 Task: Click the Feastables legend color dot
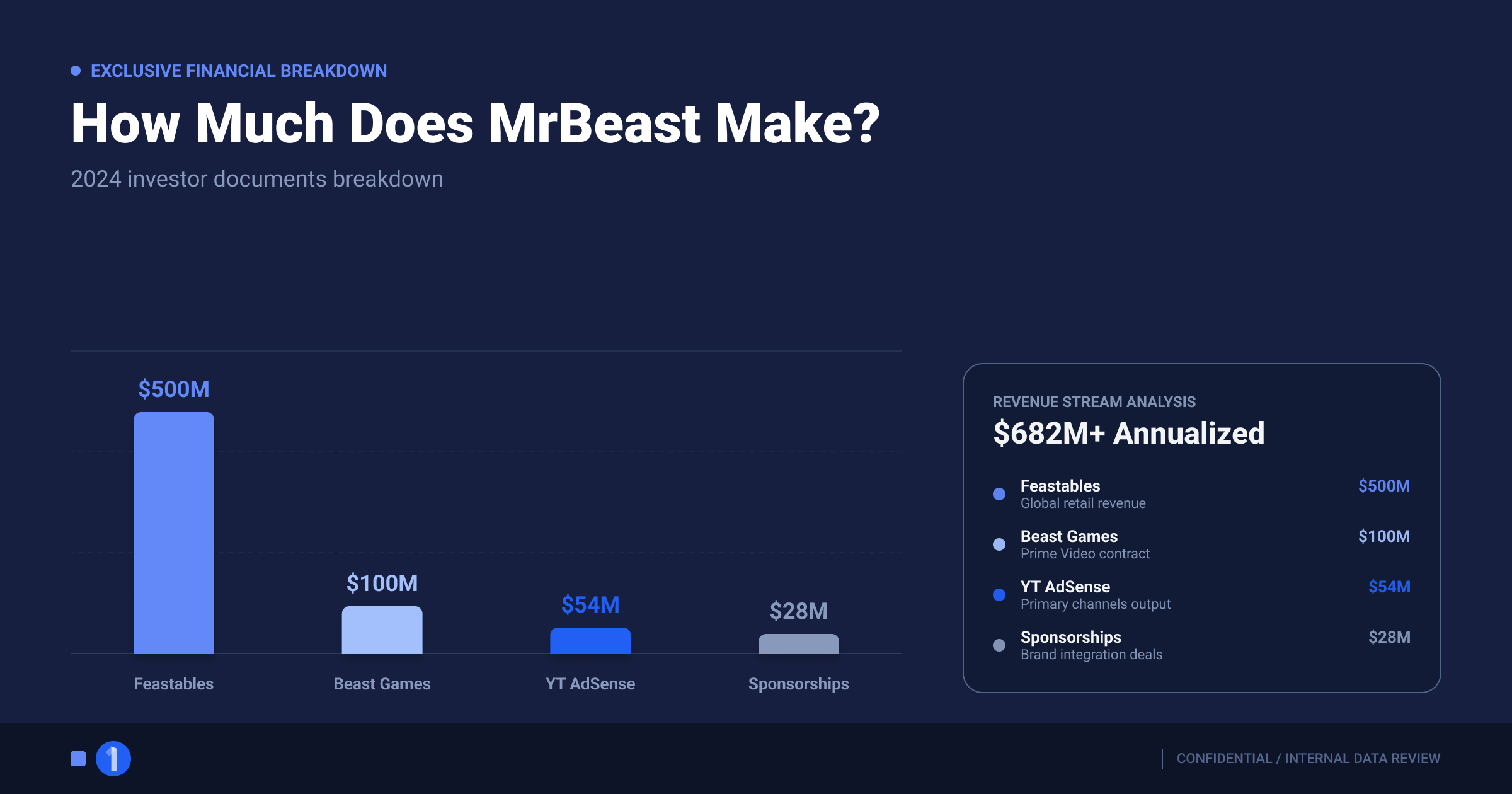[x=999, y=494]
